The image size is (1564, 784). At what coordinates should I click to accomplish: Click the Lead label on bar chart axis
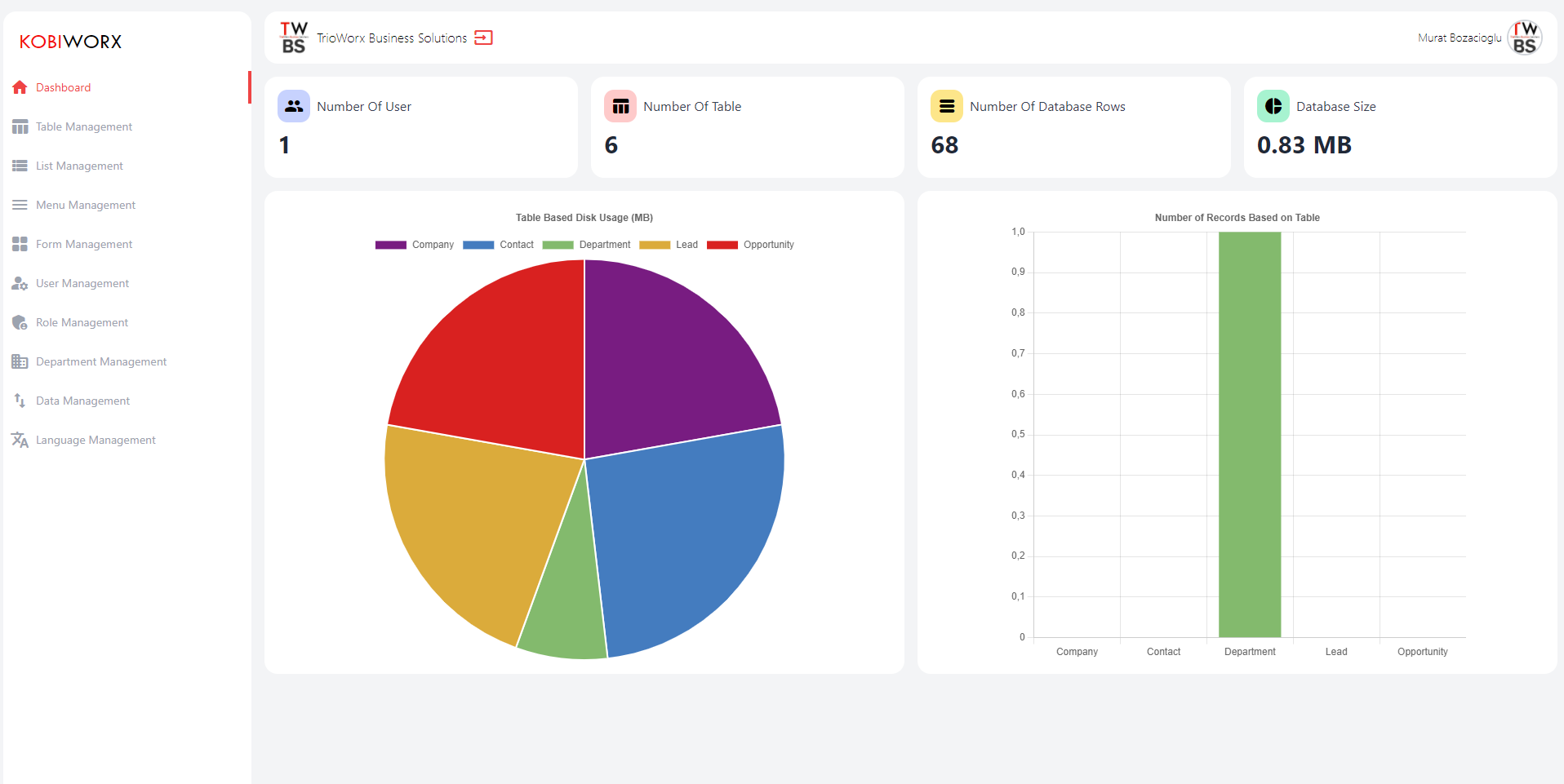[1336, 652]
